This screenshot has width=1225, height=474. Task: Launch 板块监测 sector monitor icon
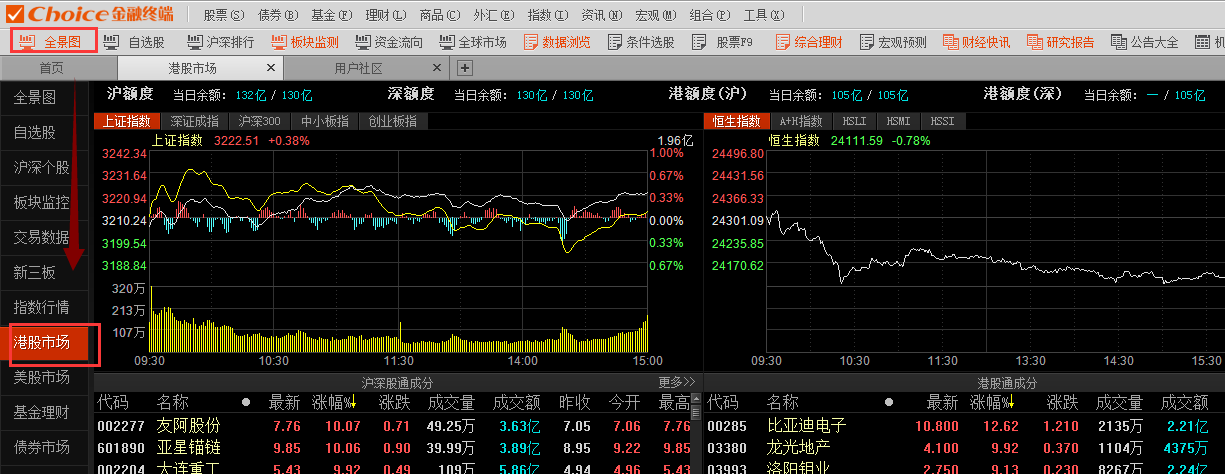coord(304,42)
